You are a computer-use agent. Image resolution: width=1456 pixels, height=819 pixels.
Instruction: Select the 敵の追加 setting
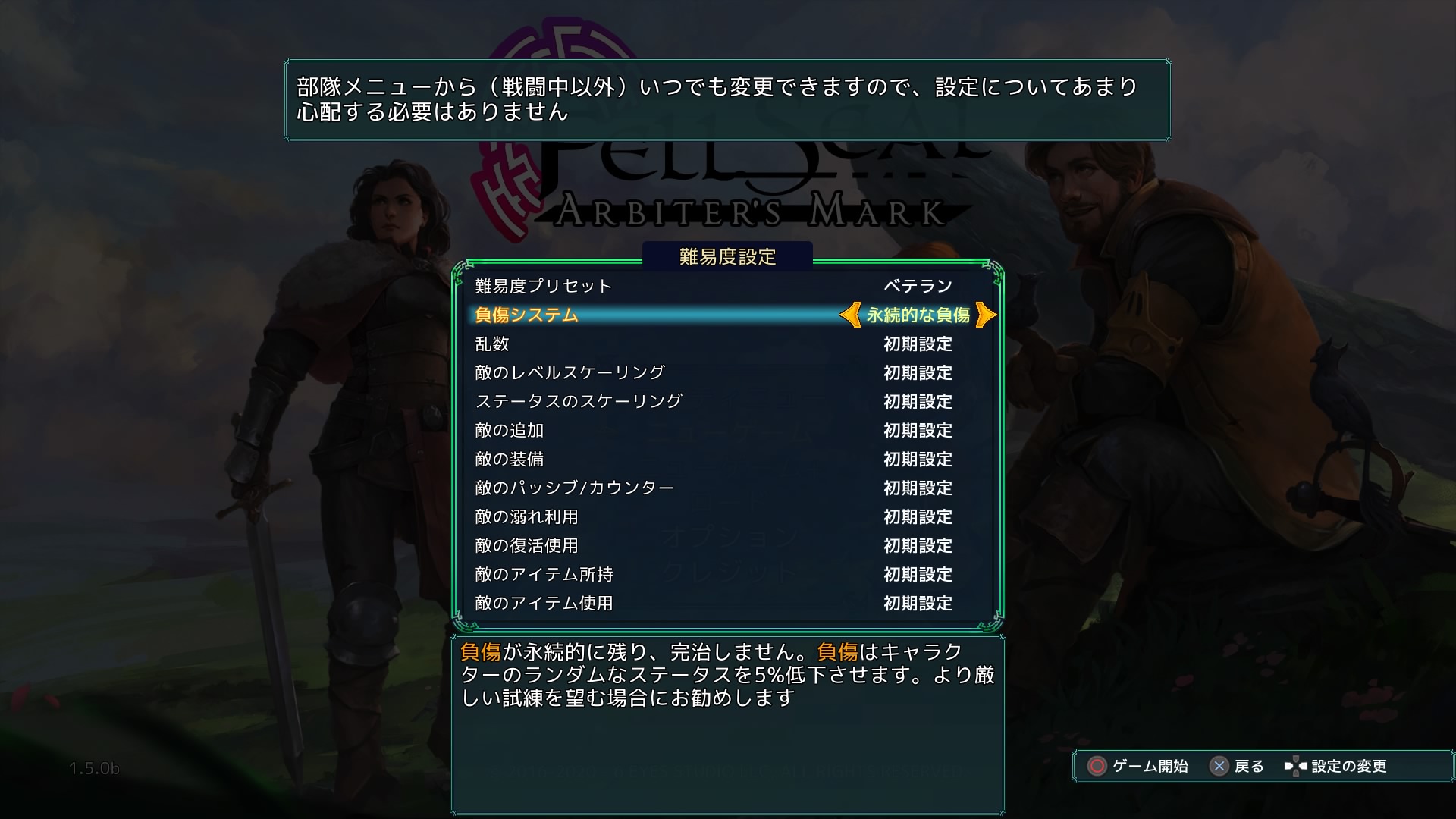728,430
